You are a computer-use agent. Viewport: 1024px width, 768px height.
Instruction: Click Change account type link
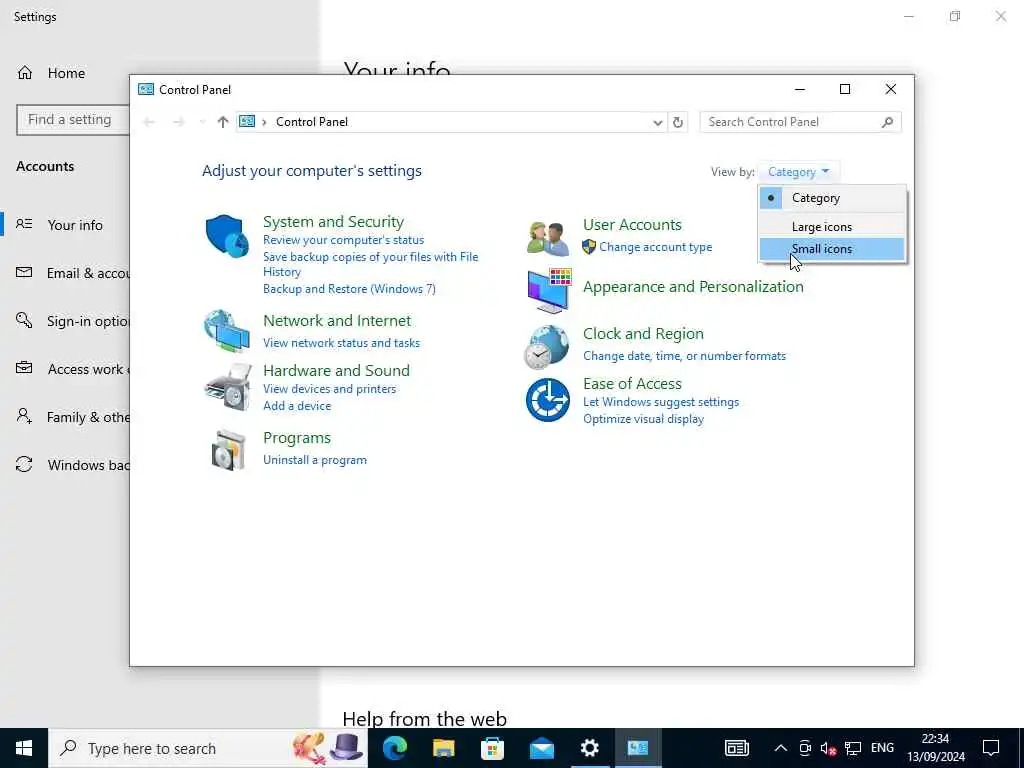tap(656, 247)
